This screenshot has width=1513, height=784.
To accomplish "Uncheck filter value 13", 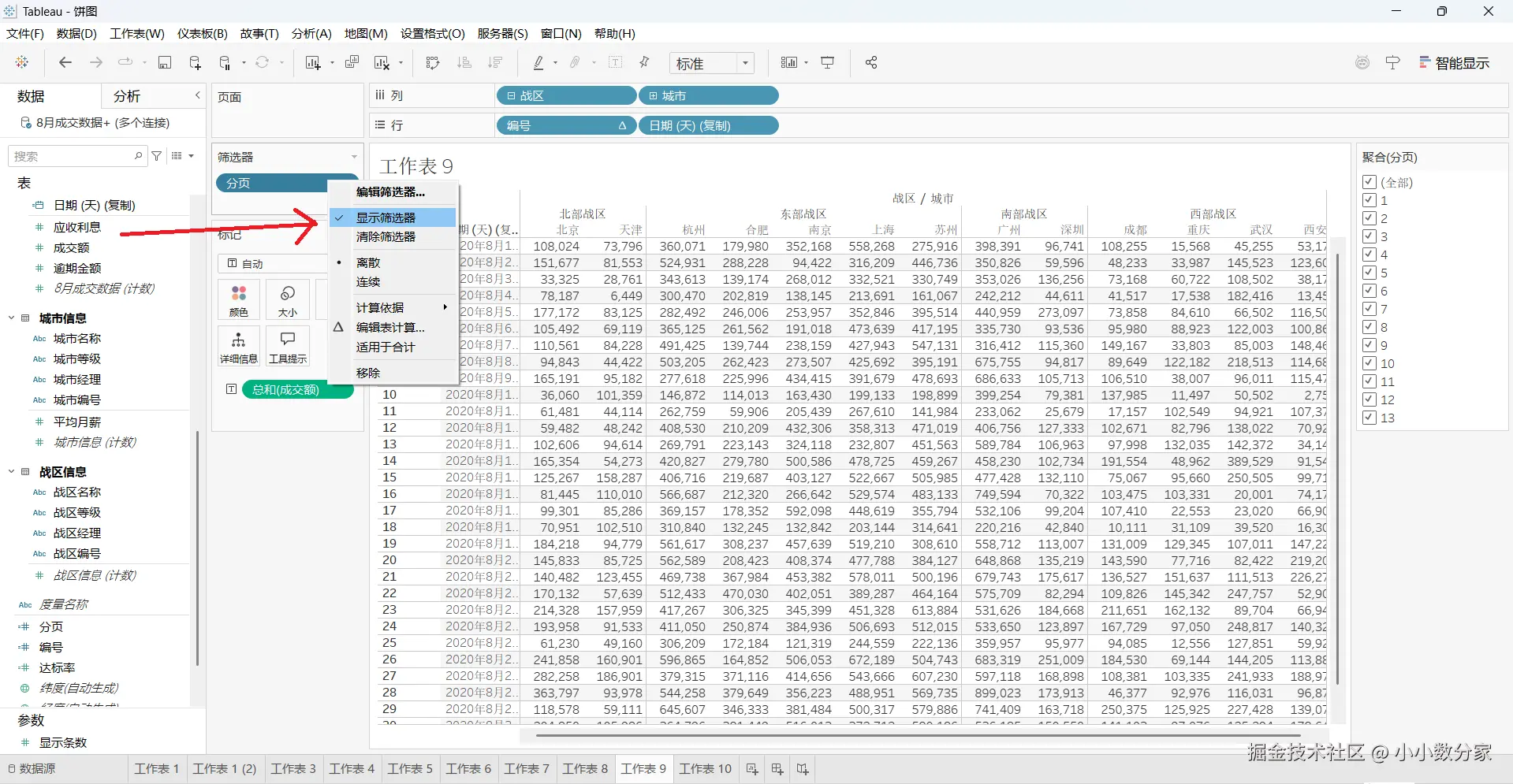I will (1370, 418).
